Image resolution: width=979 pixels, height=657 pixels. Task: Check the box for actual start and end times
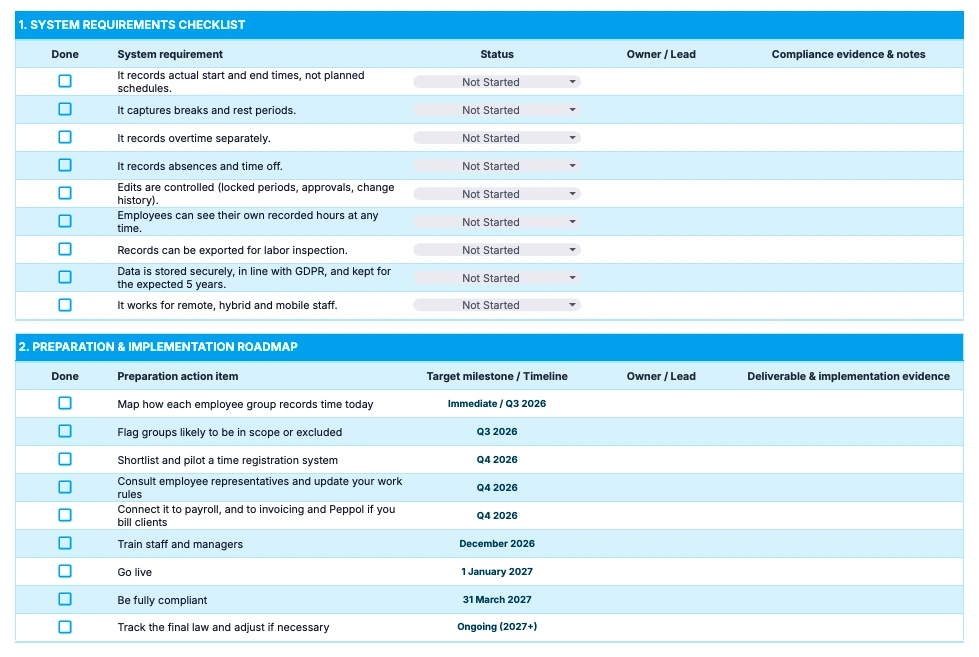[65, 81]
